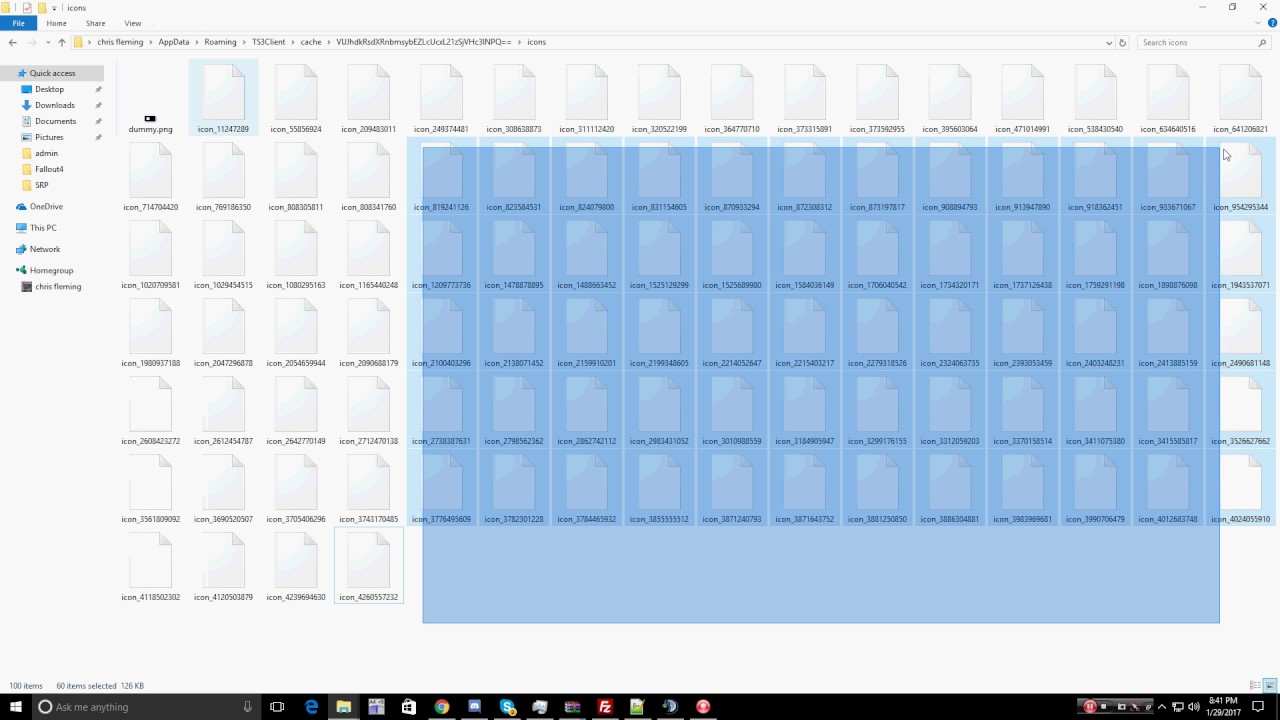Expand hidden icons in the system tray
This screenshot has height=720, width=1280.
[1163, 707]
